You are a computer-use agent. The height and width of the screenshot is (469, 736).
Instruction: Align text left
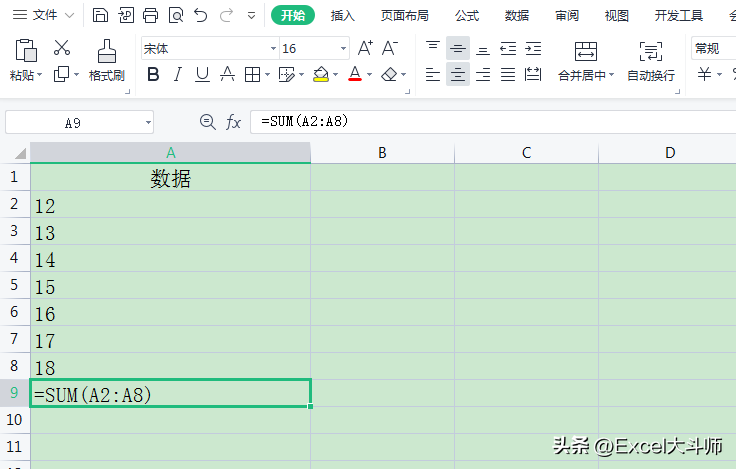click(x=433, y=74)
